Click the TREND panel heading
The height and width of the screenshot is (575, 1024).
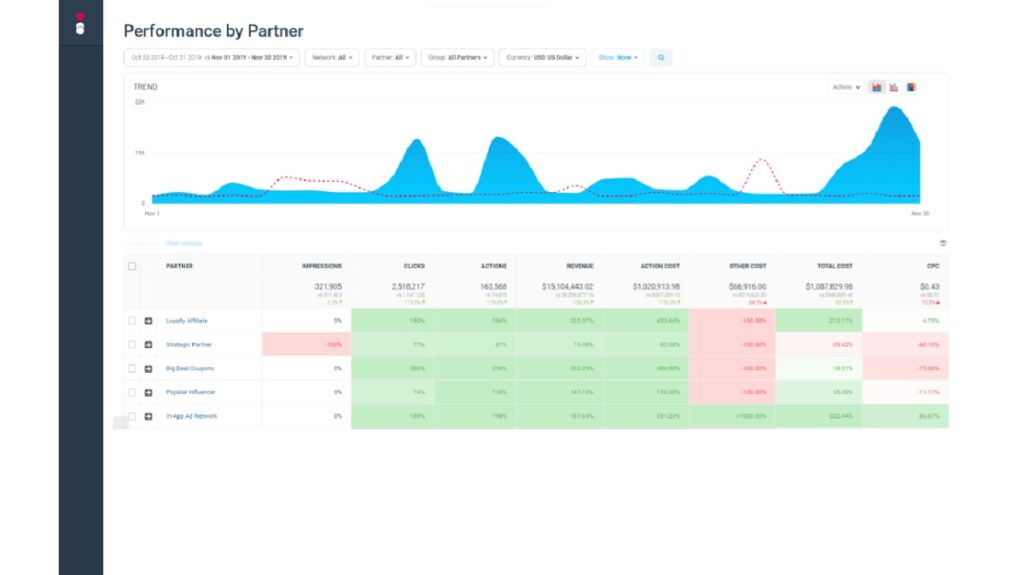[146, 87]
